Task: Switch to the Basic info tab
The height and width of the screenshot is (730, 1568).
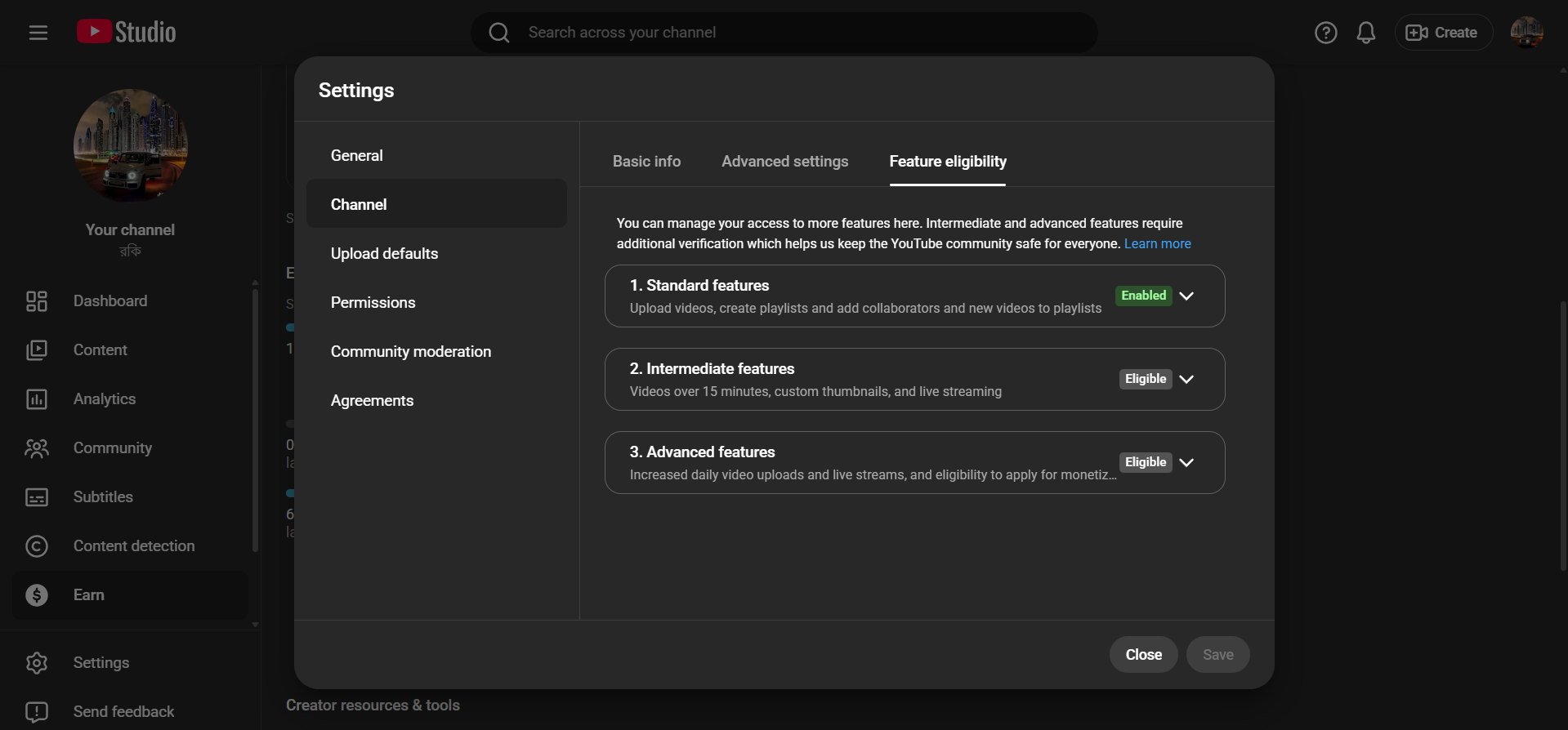Action: [646, 162]
